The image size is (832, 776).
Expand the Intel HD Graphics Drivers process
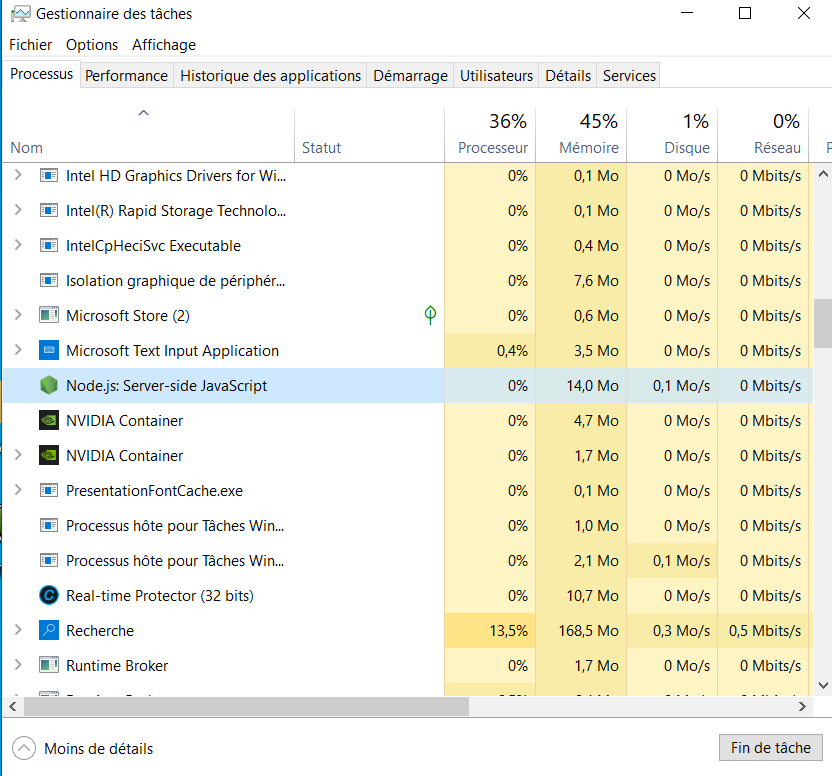click(18, 175)
